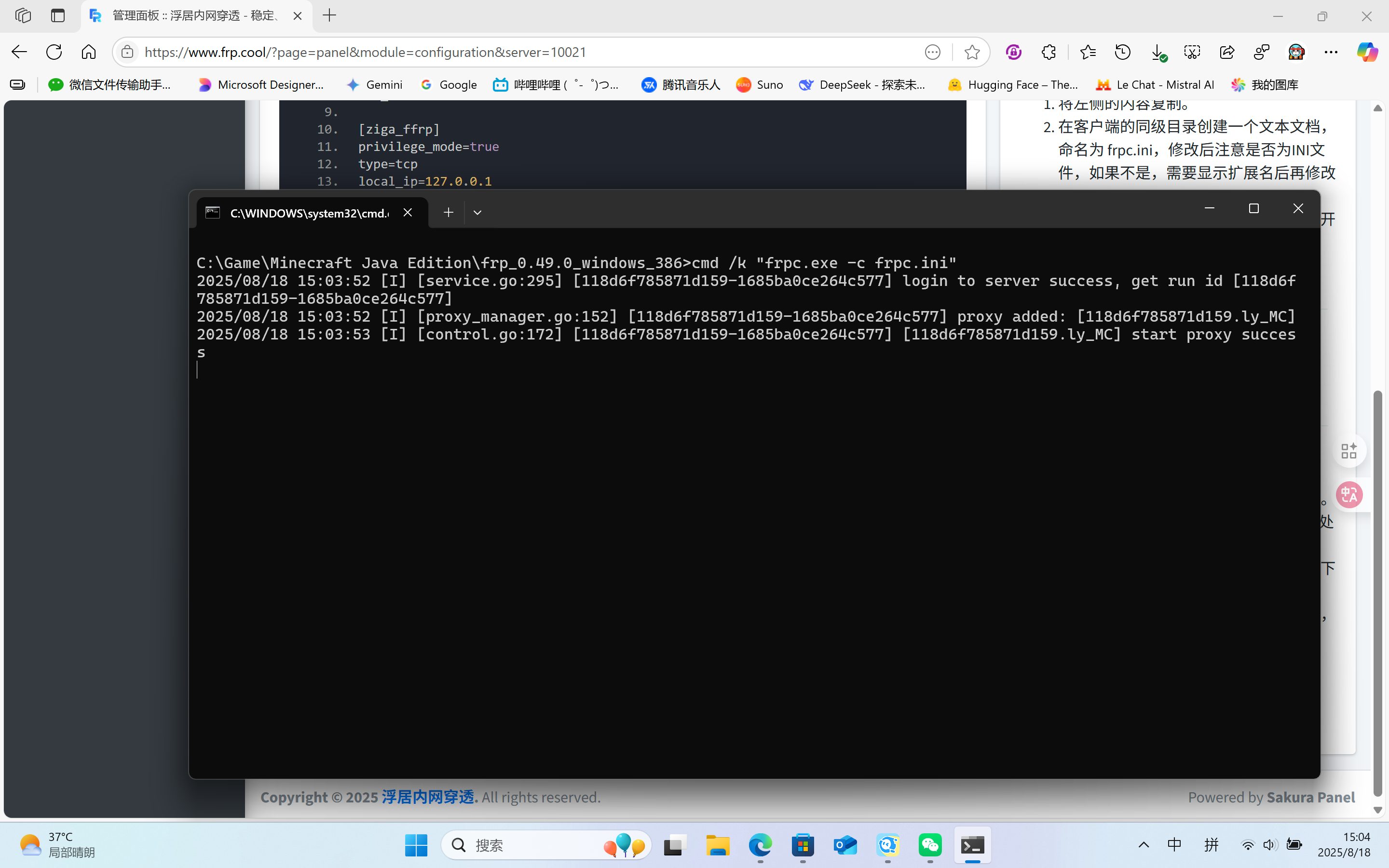Screen dimensions: 1389x868
Task: Select the frp.cool browser tab
Action: 197,16
